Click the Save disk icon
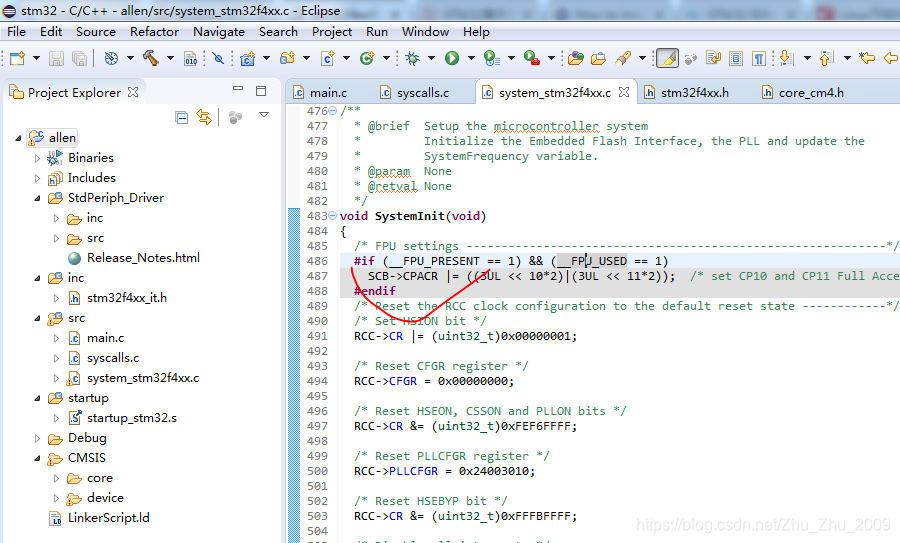 coord(56,58)
